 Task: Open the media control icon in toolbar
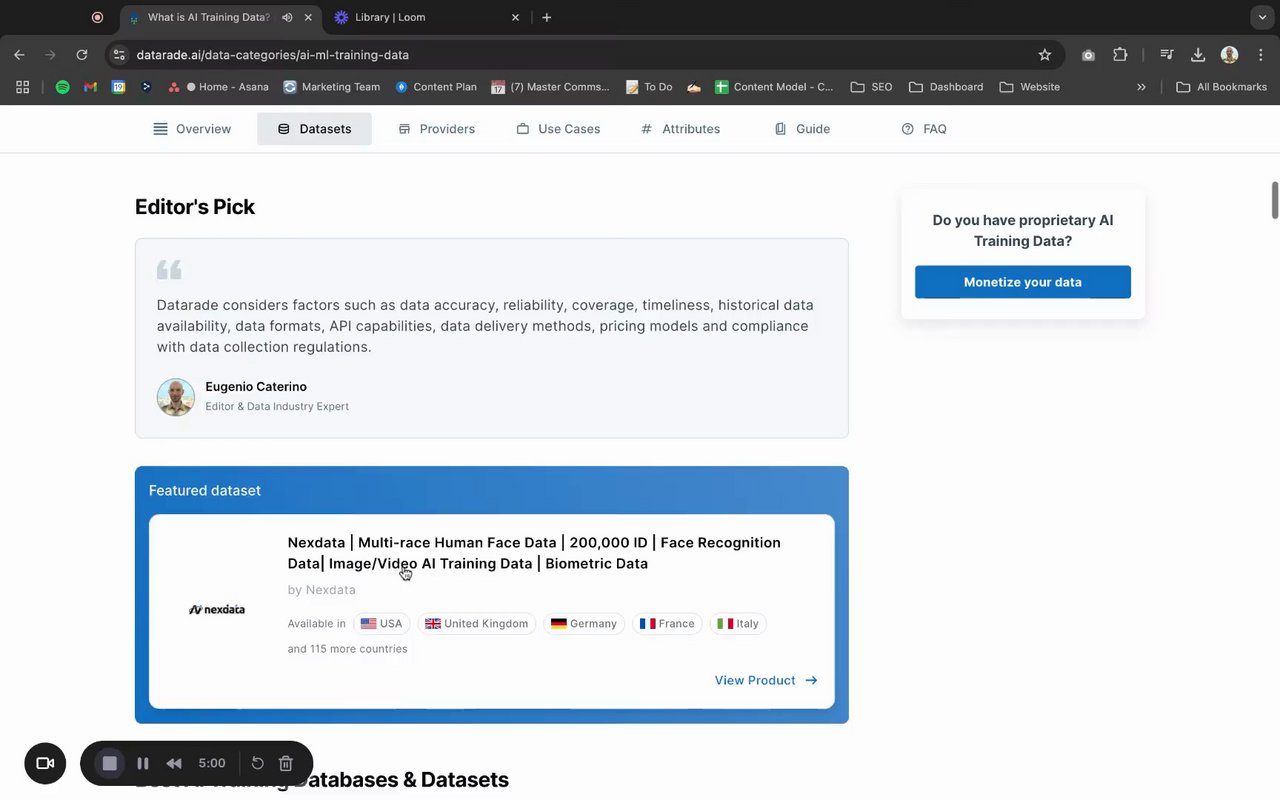[1166, 55]
